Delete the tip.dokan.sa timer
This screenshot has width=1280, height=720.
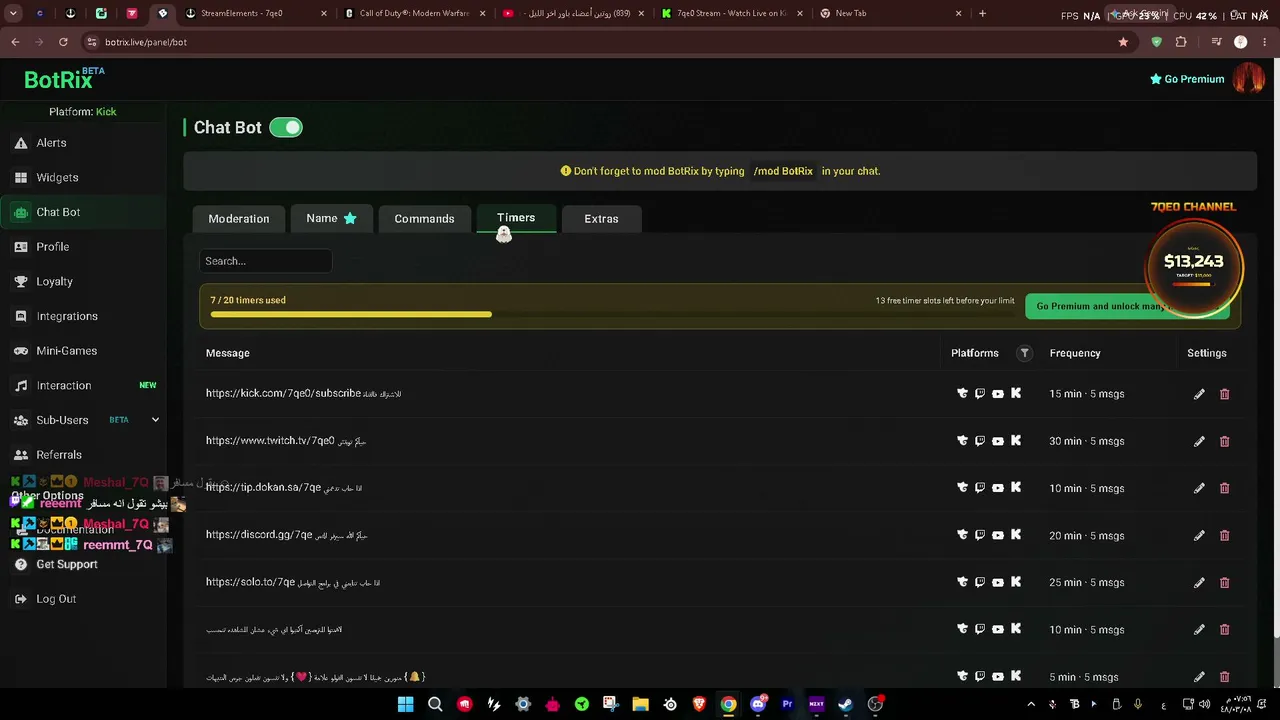[x=1224, y=488]
